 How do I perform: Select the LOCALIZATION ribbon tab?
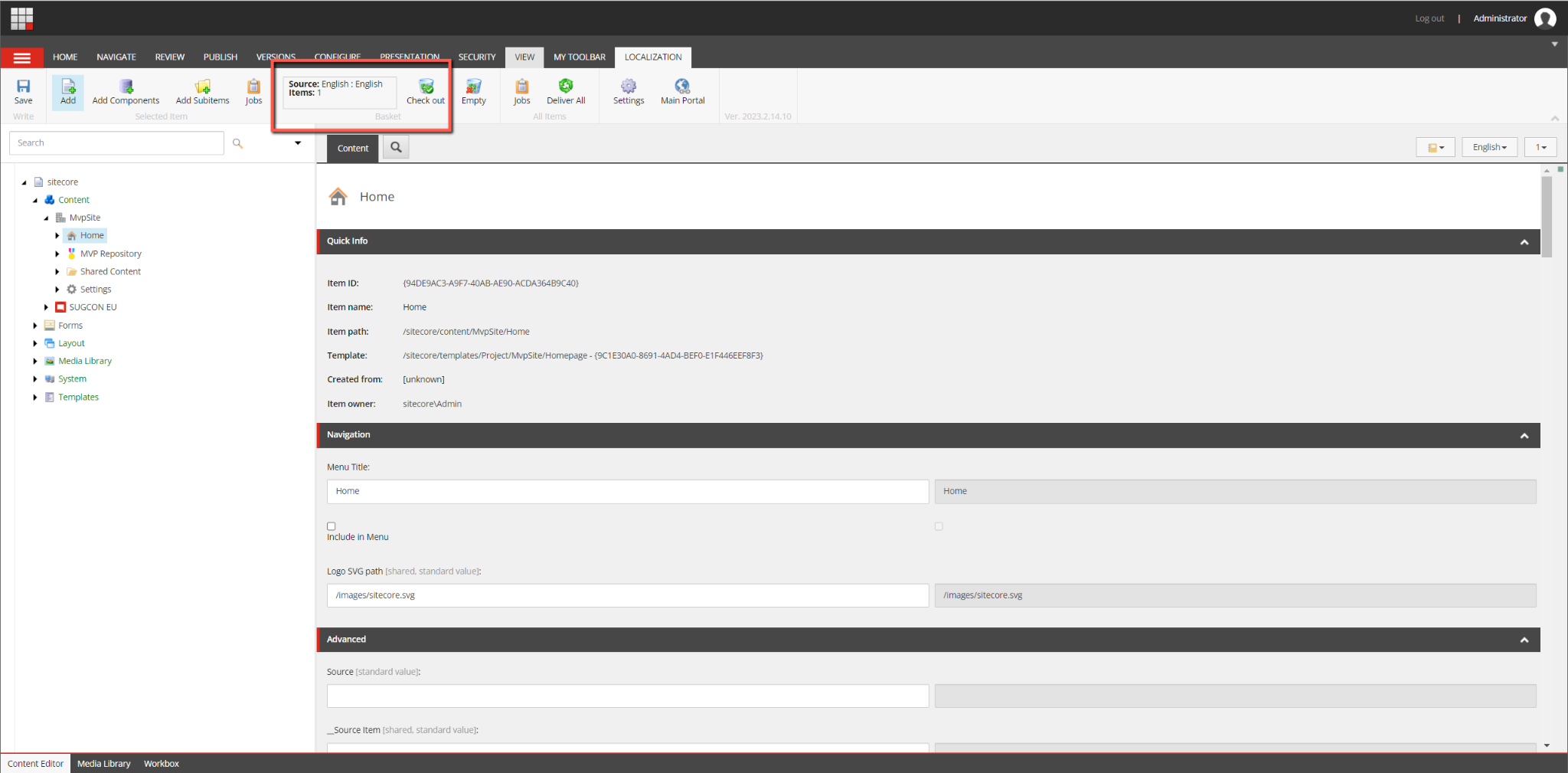(653, 57)
